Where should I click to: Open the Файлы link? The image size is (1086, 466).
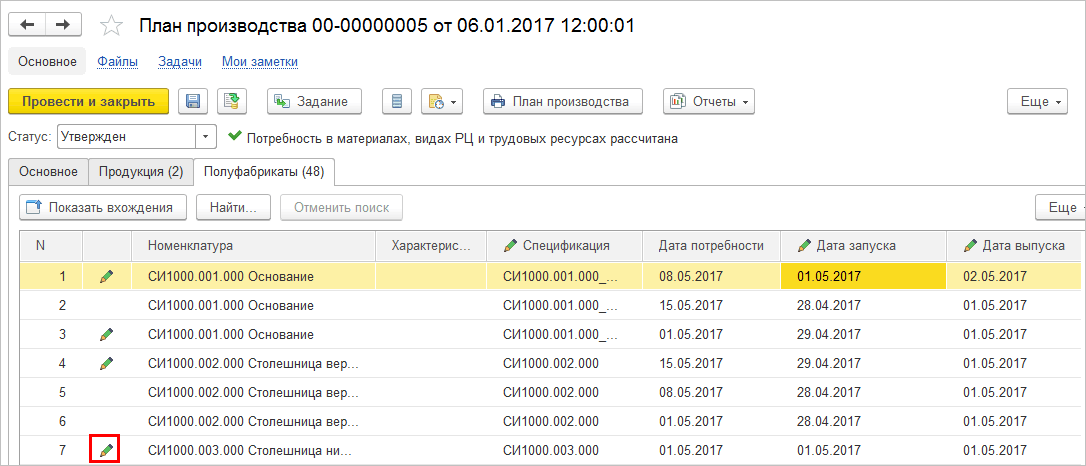[x=118, y=62]
